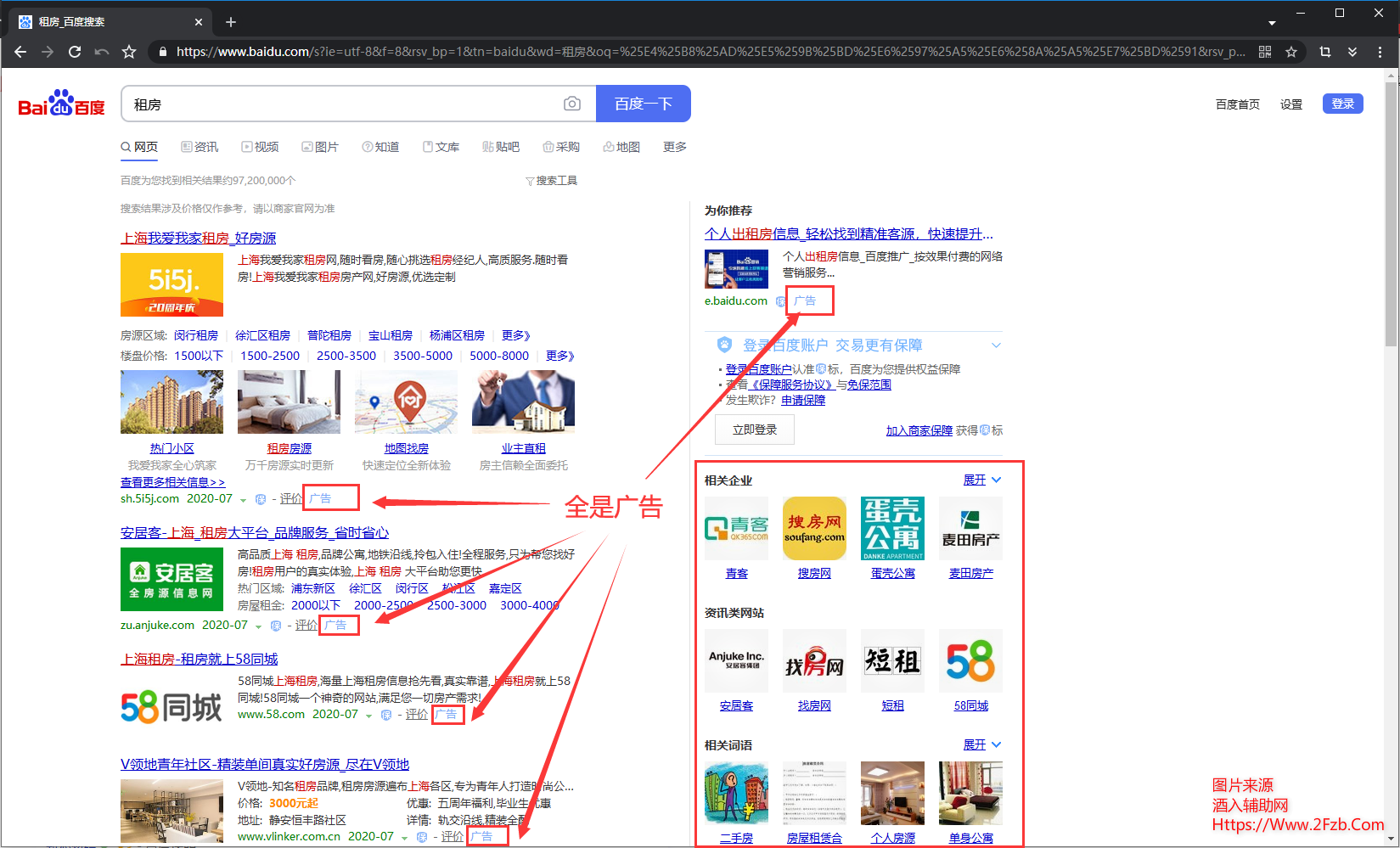Open a new browser tab with plus icon

tap(231, 22)
